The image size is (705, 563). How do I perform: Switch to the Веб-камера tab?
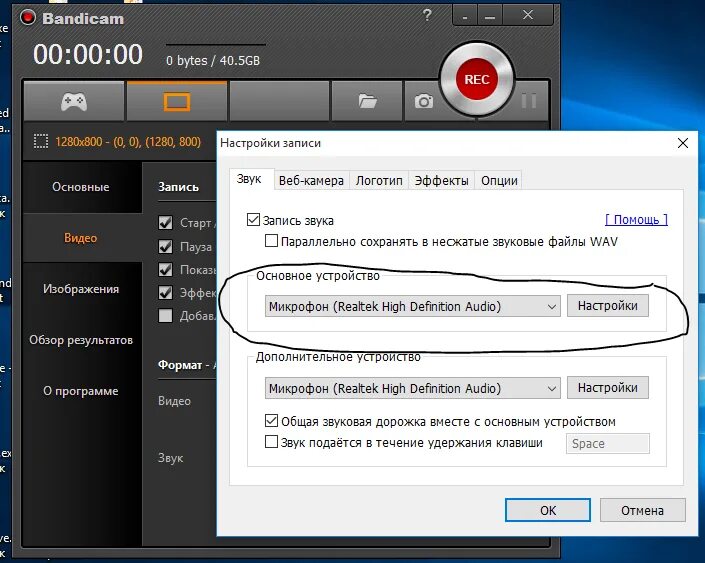pyautogui.click(x=311, y=181)
